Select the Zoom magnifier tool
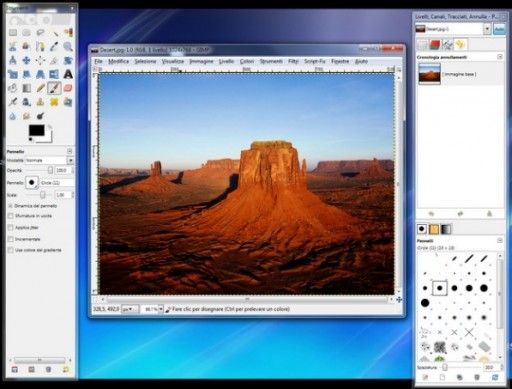The image size is (512, 389). (68, 46)
